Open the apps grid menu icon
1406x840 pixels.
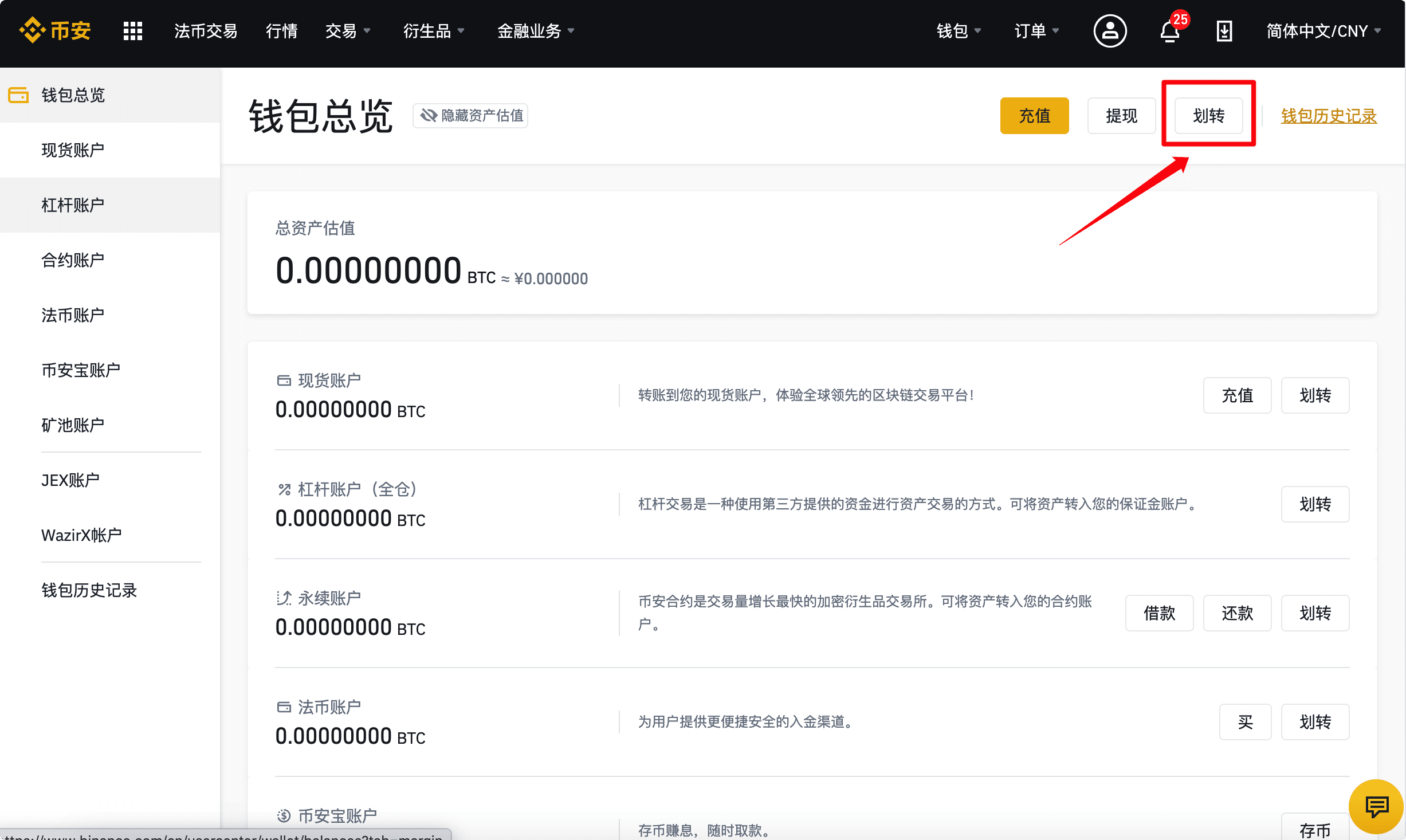point(132,30)
